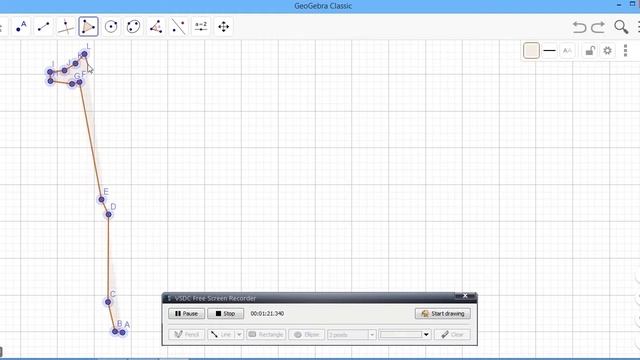Open the style bar three-dot menu
This screenshot has height=360, width=640.
pyautogui.click(x=625, y=51)
